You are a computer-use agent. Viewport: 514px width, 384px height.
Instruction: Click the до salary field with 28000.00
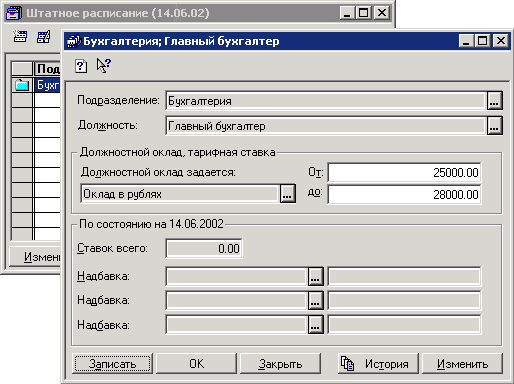pyautogui.click(x=404, y=194)
